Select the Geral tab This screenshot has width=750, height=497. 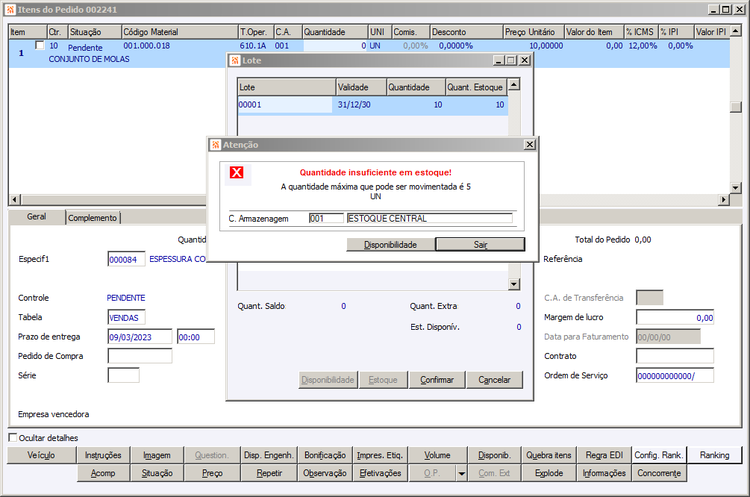pyautogui.click(x=36, y=217)
